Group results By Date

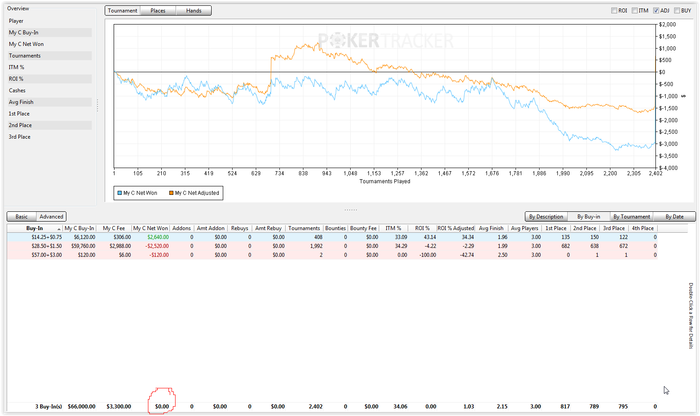tap(674, 216)
